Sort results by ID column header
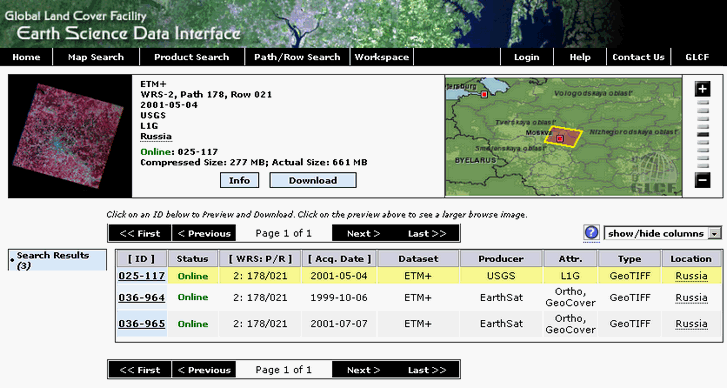727x388 pixels. tap(141, 259)
